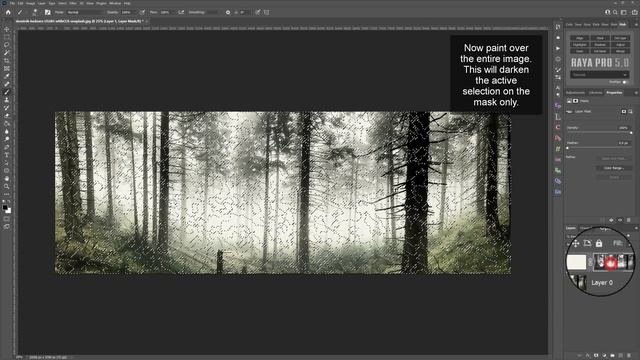
Task: Toggle lock all padlock in Layers panel
Action: tap(599, 244)
